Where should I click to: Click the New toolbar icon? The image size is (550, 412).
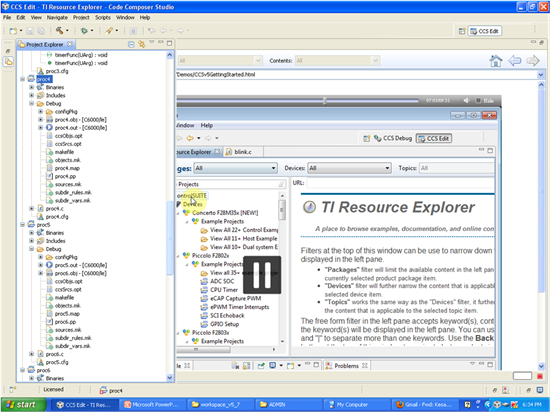click(x=13, y=31)
